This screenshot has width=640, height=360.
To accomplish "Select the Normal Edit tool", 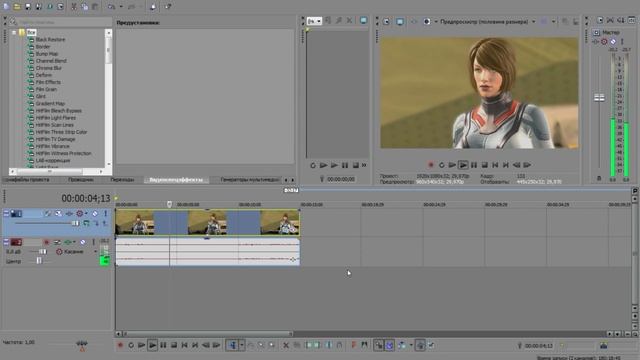I will click(232, 345).
